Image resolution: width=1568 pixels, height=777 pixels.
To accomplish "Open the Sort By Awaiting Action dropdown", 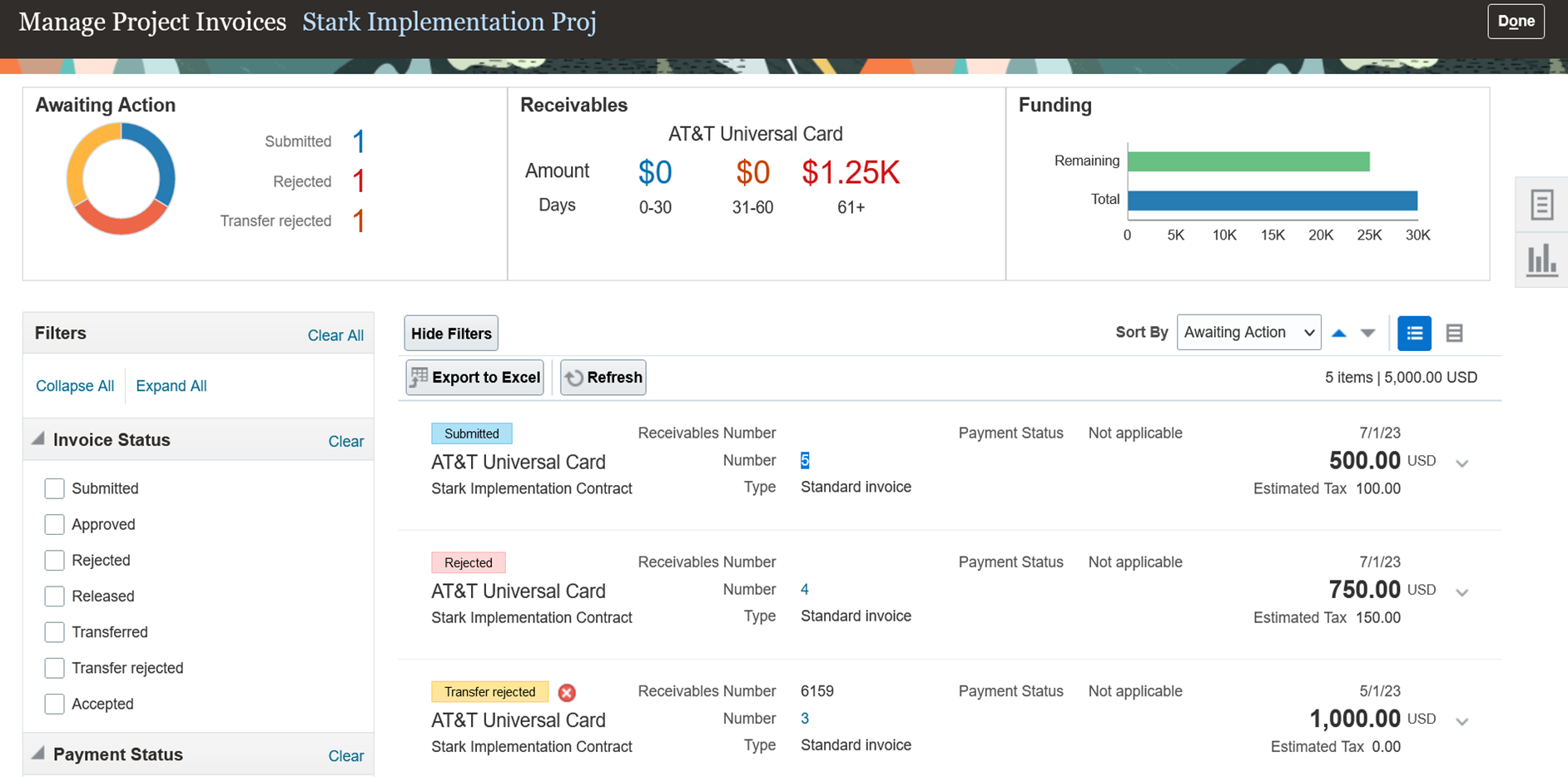I will [1248, 332].
